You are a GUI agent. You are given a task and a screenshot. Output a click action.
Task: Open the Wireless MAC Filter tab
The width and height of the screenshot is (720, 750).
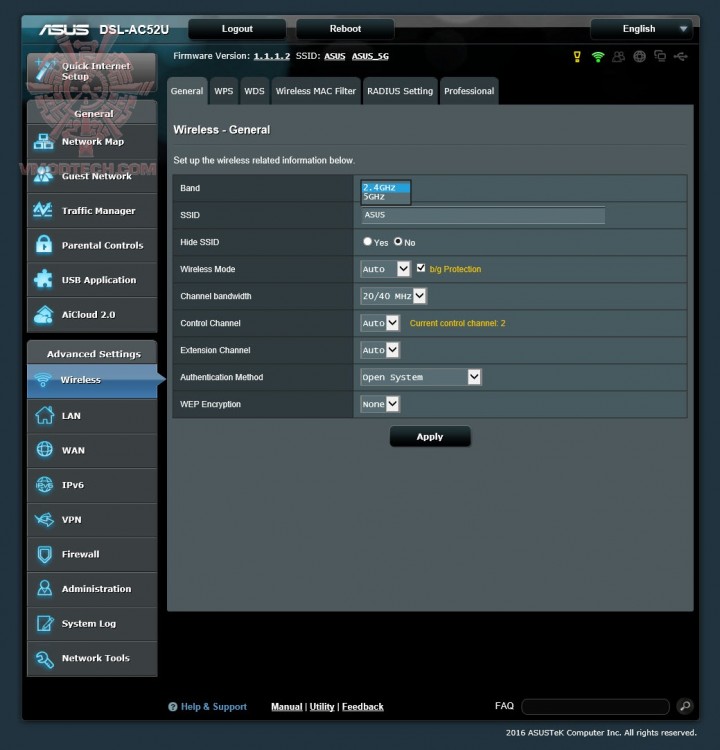316,91
